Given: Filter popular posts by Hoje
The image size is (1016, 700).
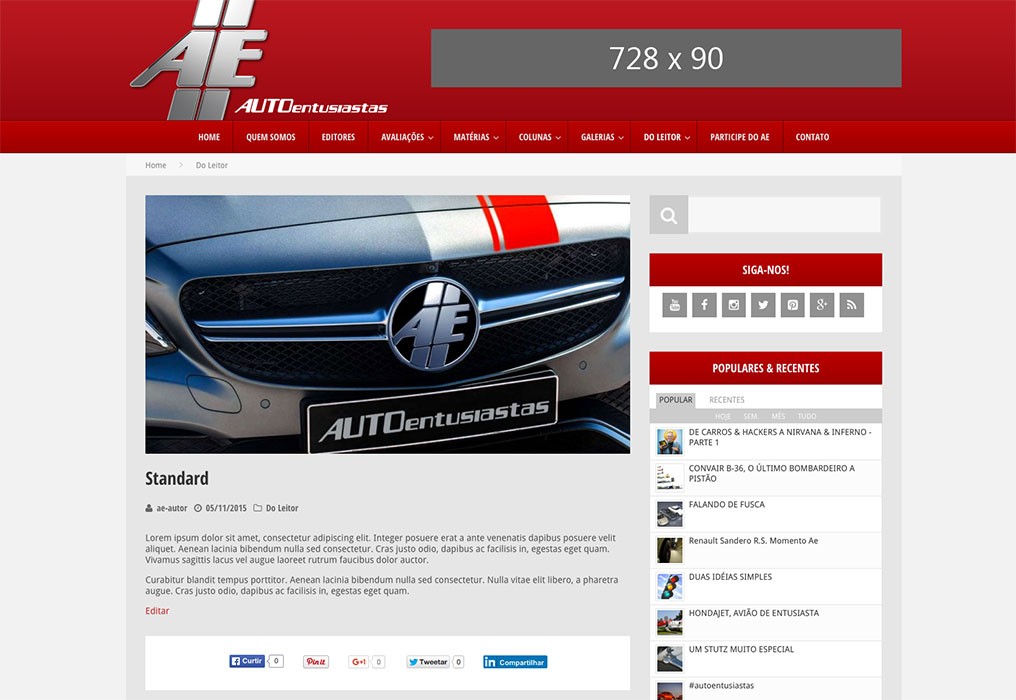Looking at the screenshot, I should pos(723,416).
